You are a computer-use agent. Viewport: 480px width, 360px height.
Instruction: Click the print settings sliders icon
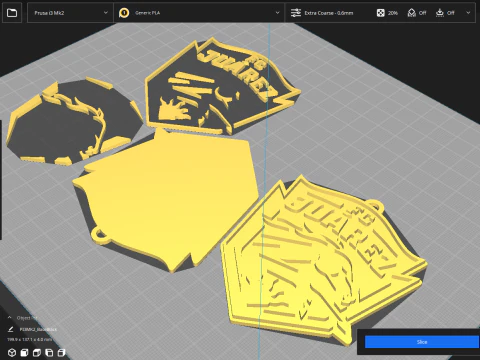pos(296,13)
